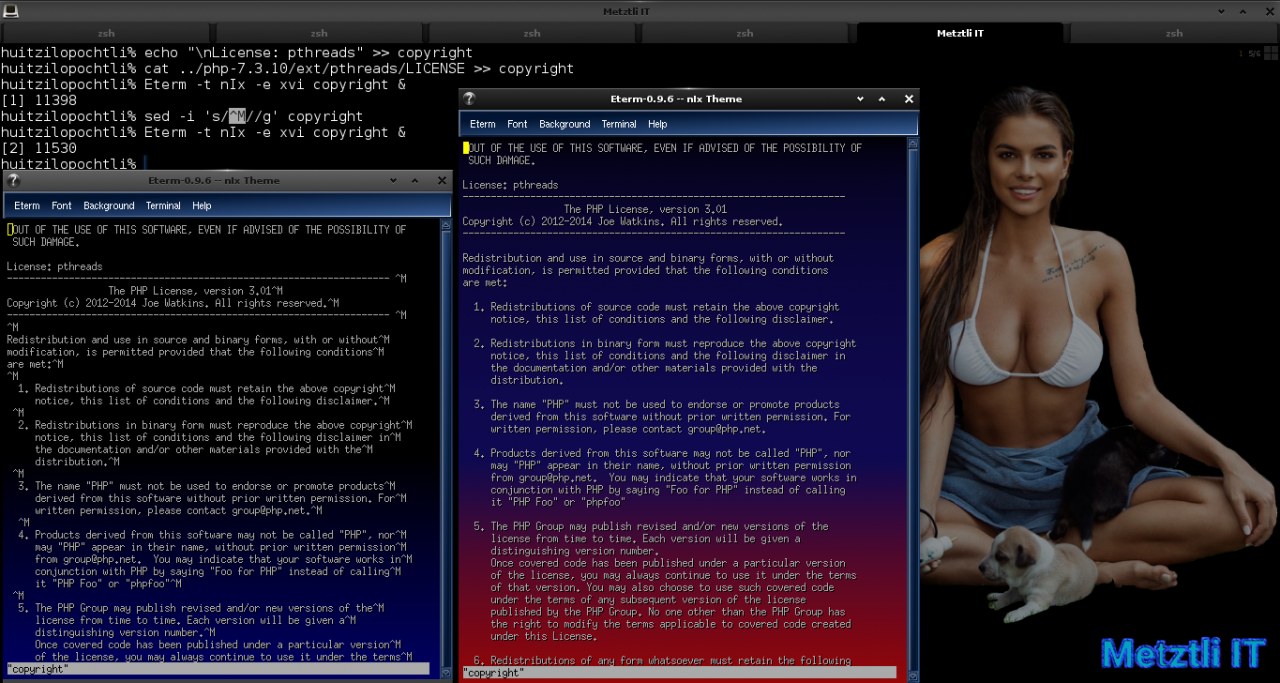Image resolution: width=1280 pixels, height=683 pixels.
Task: Click the left Eterm window vertical scrollbar
Action: point(446,450)
